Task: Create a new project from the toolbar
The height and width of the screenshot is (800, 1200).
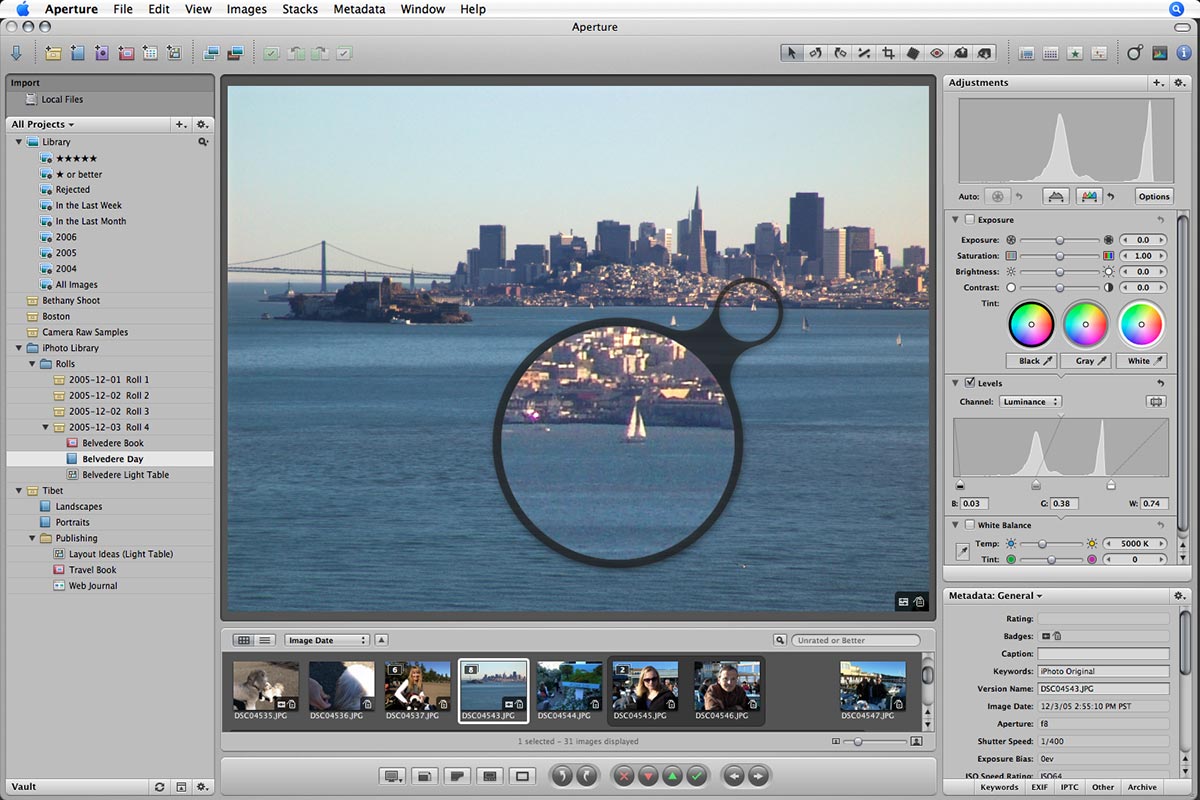Action: [x=53, y=53]
